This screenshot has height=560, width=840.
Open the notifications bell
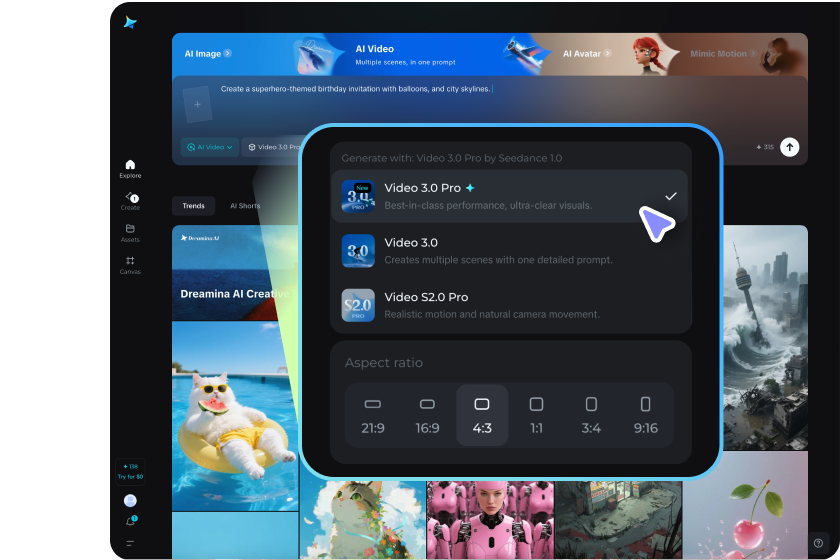coord(130,521)
